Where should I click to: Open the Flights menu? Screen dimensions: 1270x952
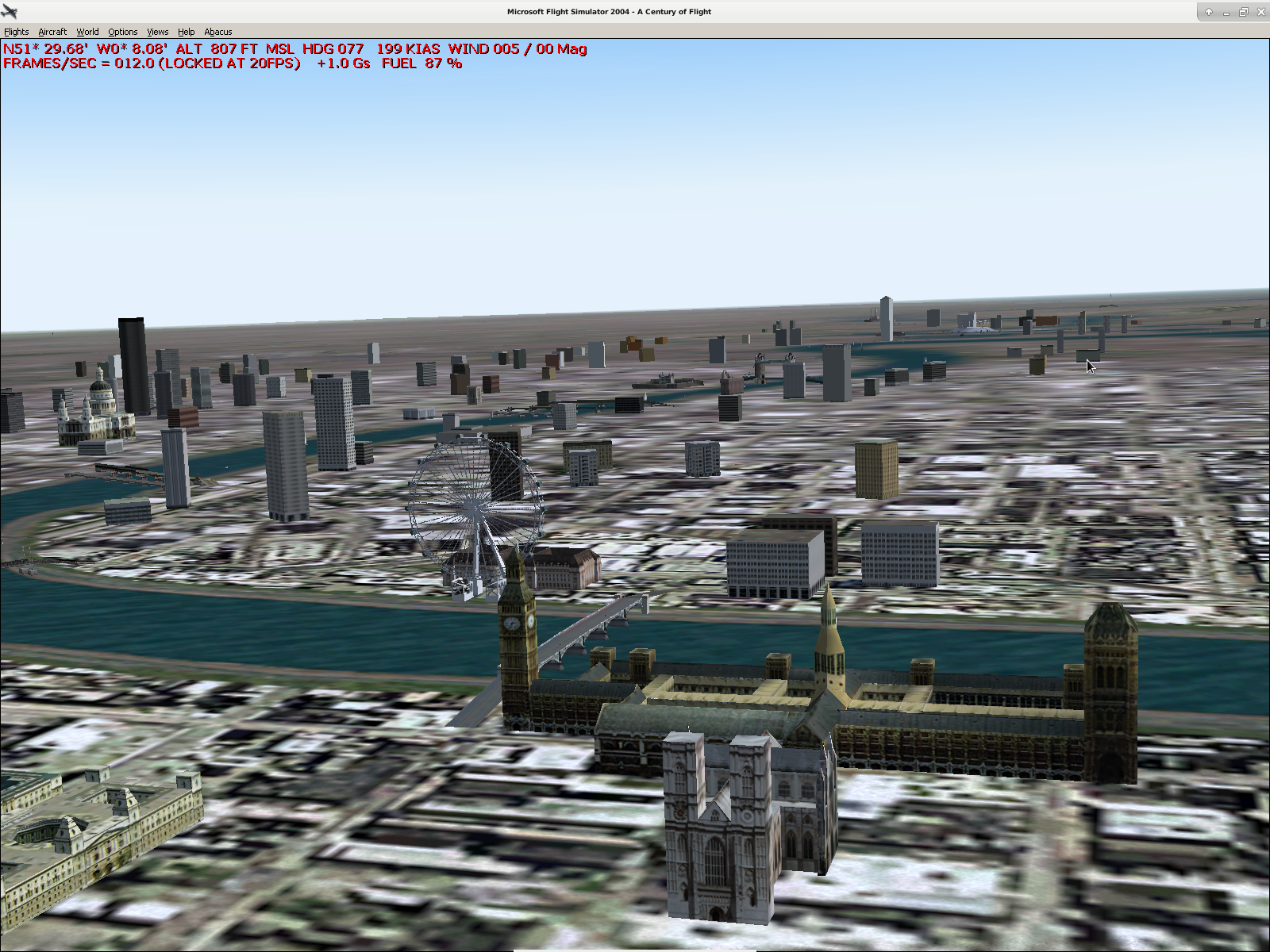16,32
